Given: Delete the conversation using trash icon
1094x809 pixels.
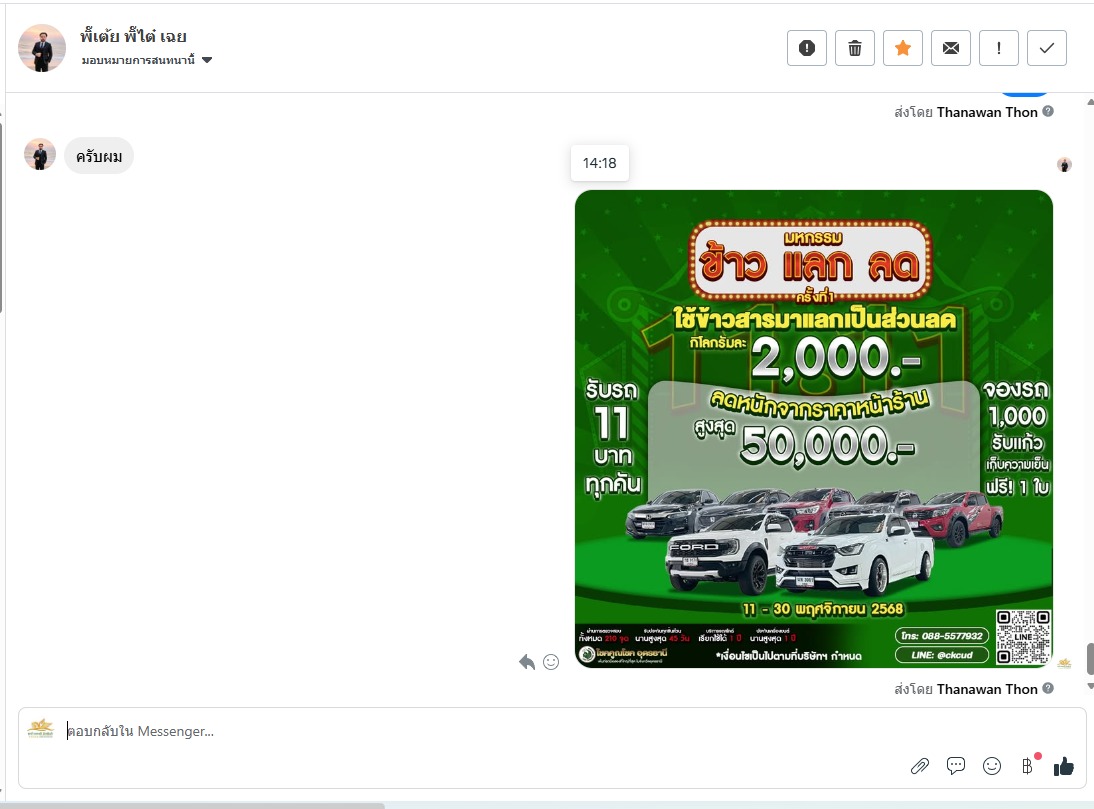Looking at the screenshot, I should pyautogui.click(x=855, y=48).
